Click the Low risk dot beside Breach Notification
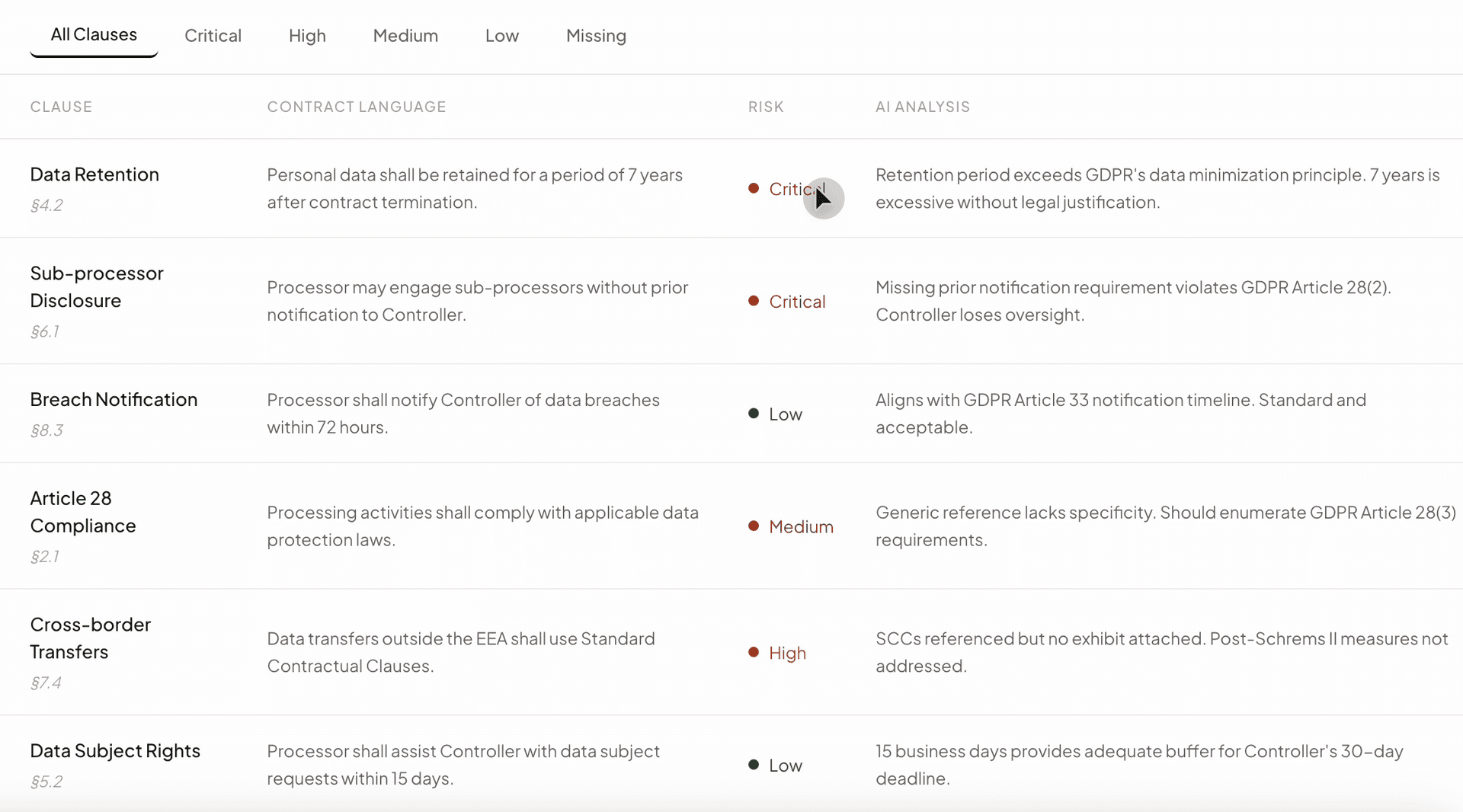The width and height of the screenshot is (1463, 812). point(753,414)
